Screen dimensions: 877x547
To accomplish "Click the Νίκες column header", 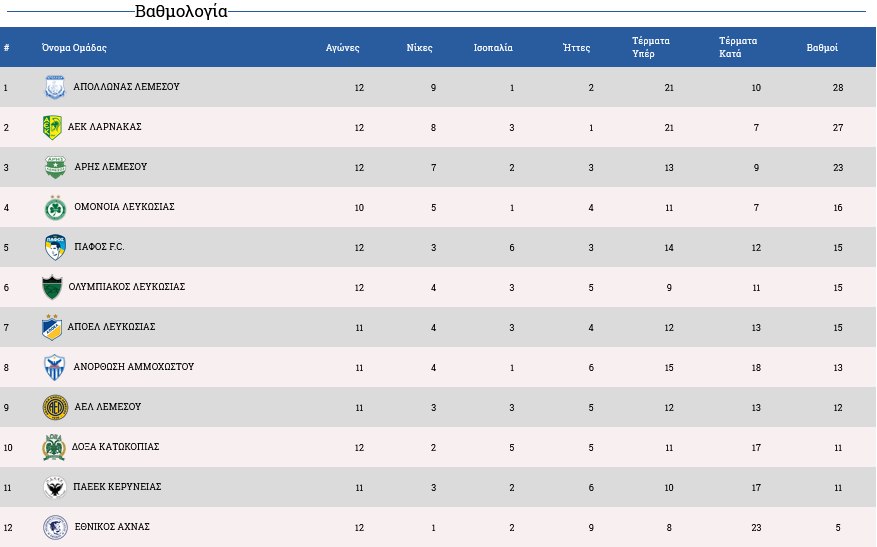I will pos(419,48).
